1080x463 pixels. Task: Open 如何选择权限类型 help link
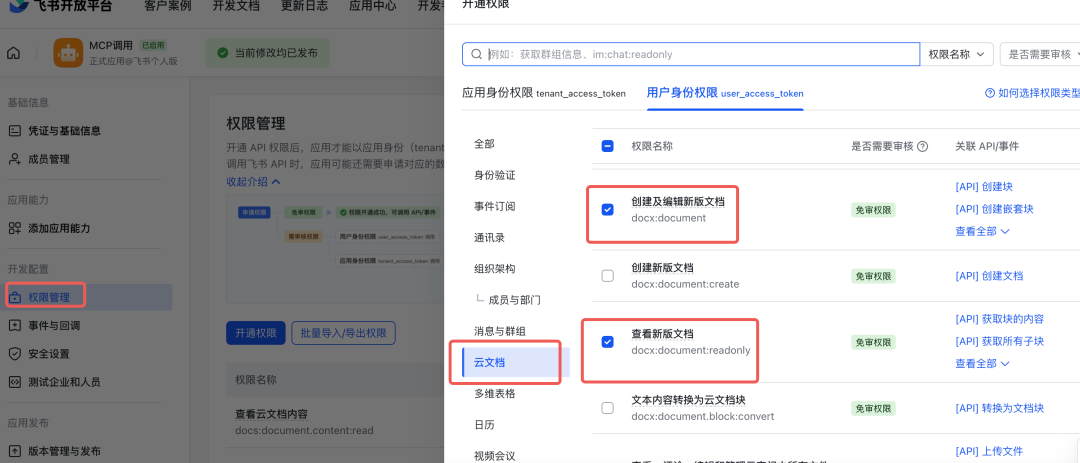1039,93
